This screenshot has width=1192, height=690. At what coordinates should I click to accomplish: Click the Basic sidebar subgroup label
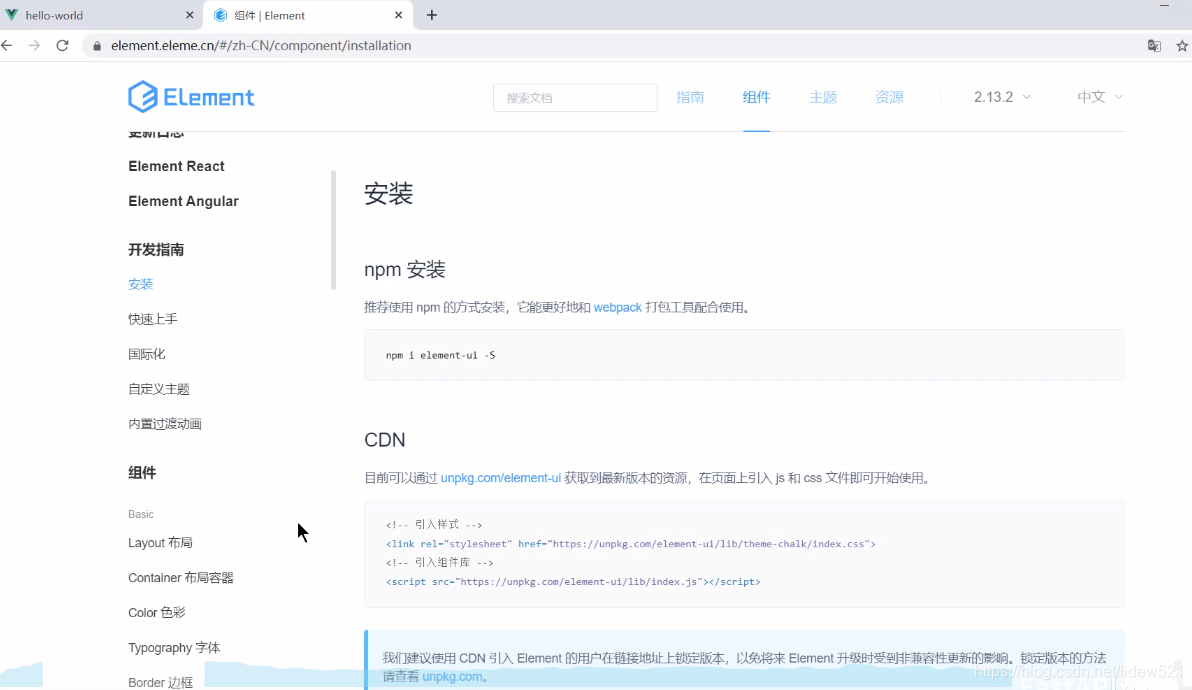[141, 514]
